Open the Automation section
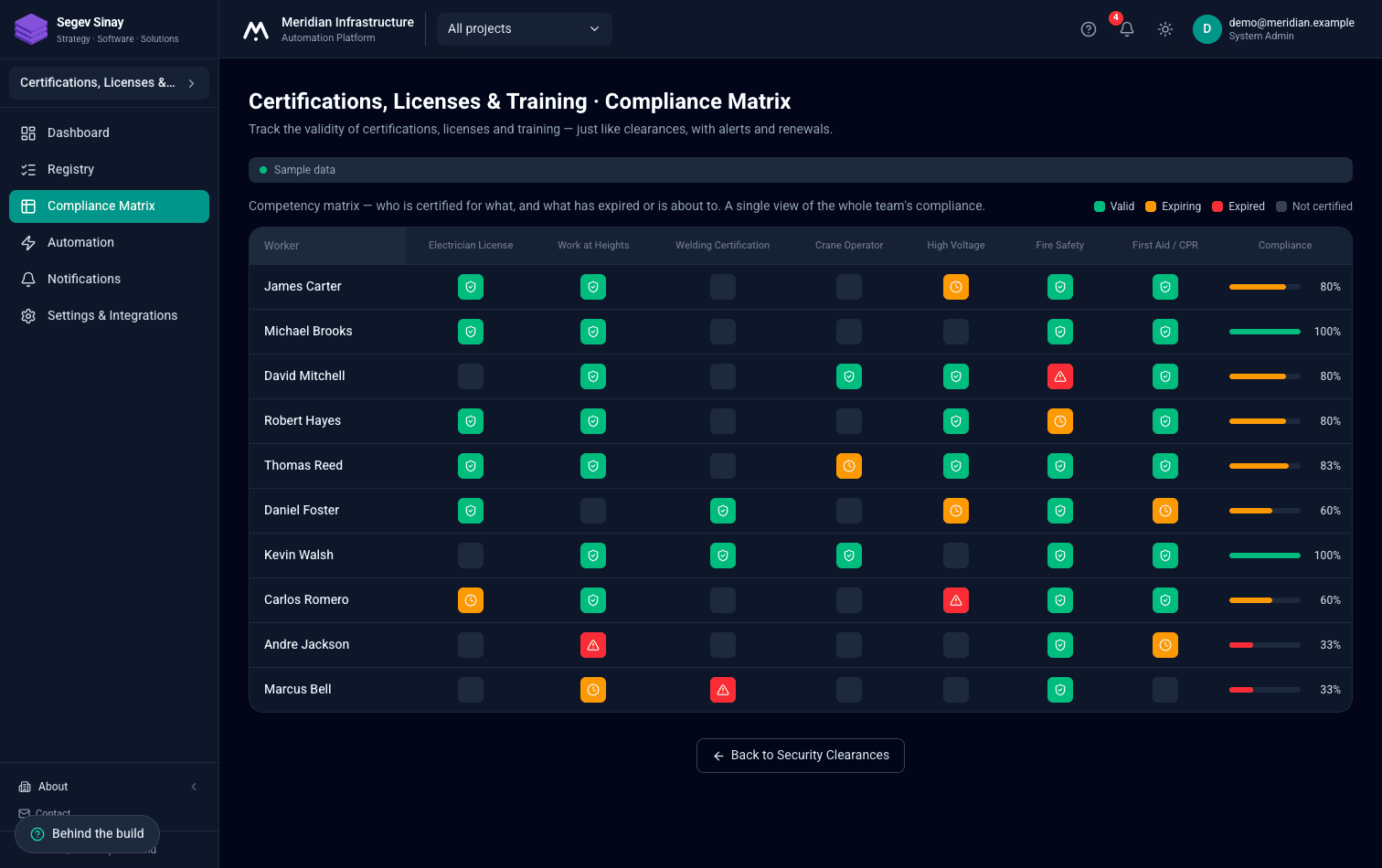 pyautogui.click(x=109, y=243)
